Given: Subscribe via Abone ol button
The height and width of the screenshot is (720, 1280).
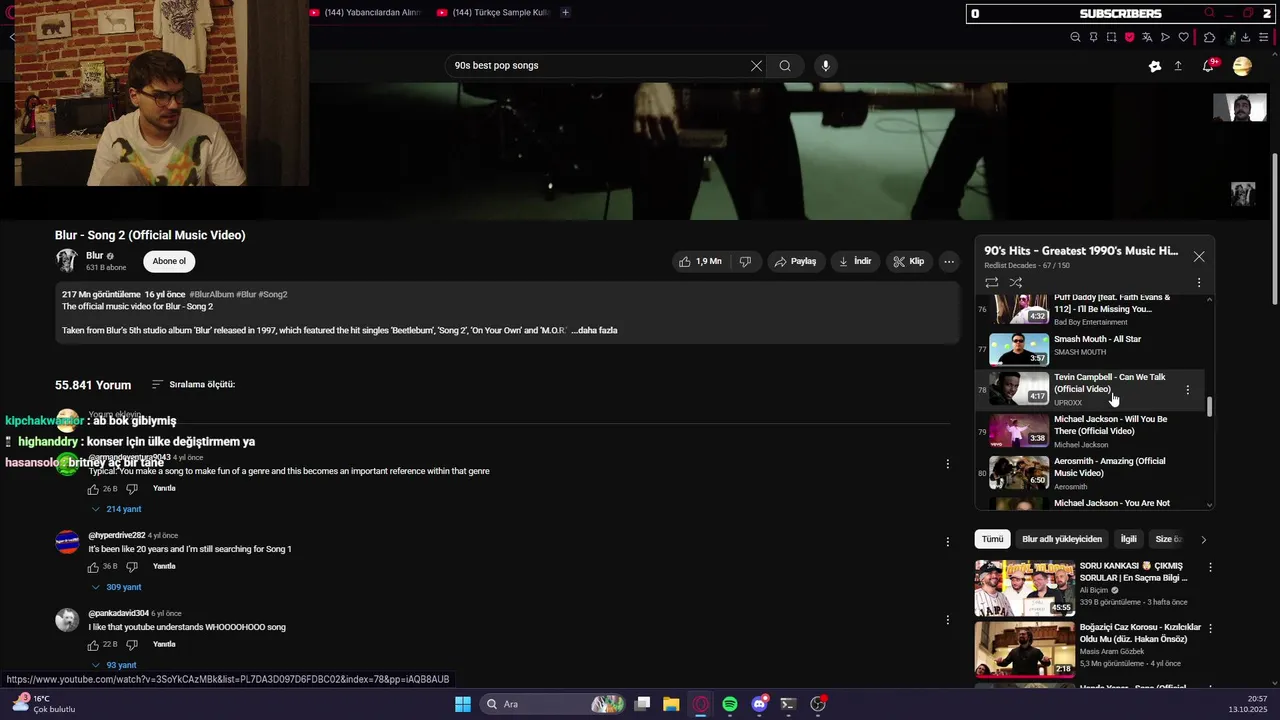Looking at the screenshot, I should (x=169, y=261).
